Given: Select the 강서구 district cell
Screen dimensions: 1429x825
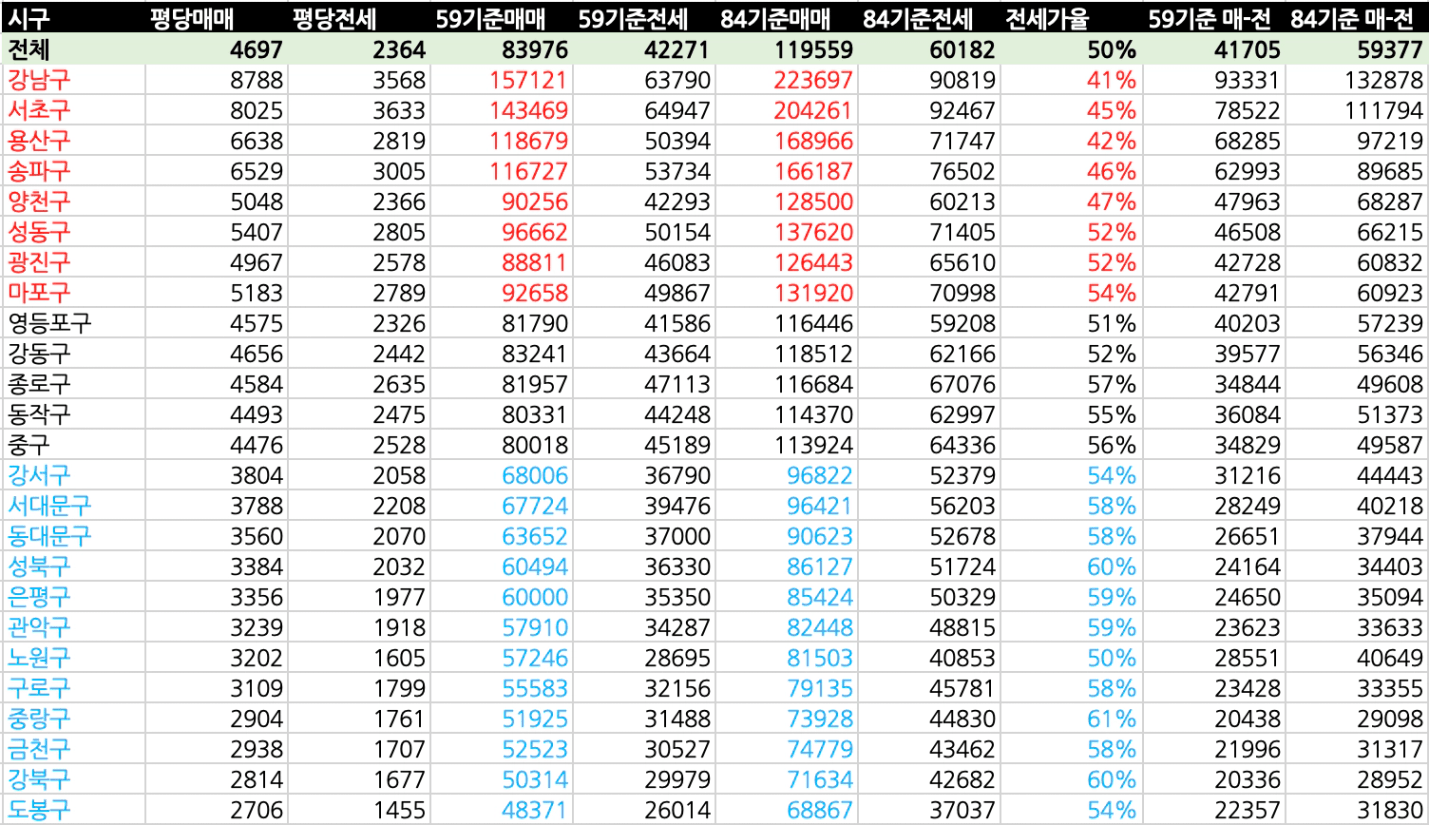Looking at the screenshot, I should coord(39,475).
